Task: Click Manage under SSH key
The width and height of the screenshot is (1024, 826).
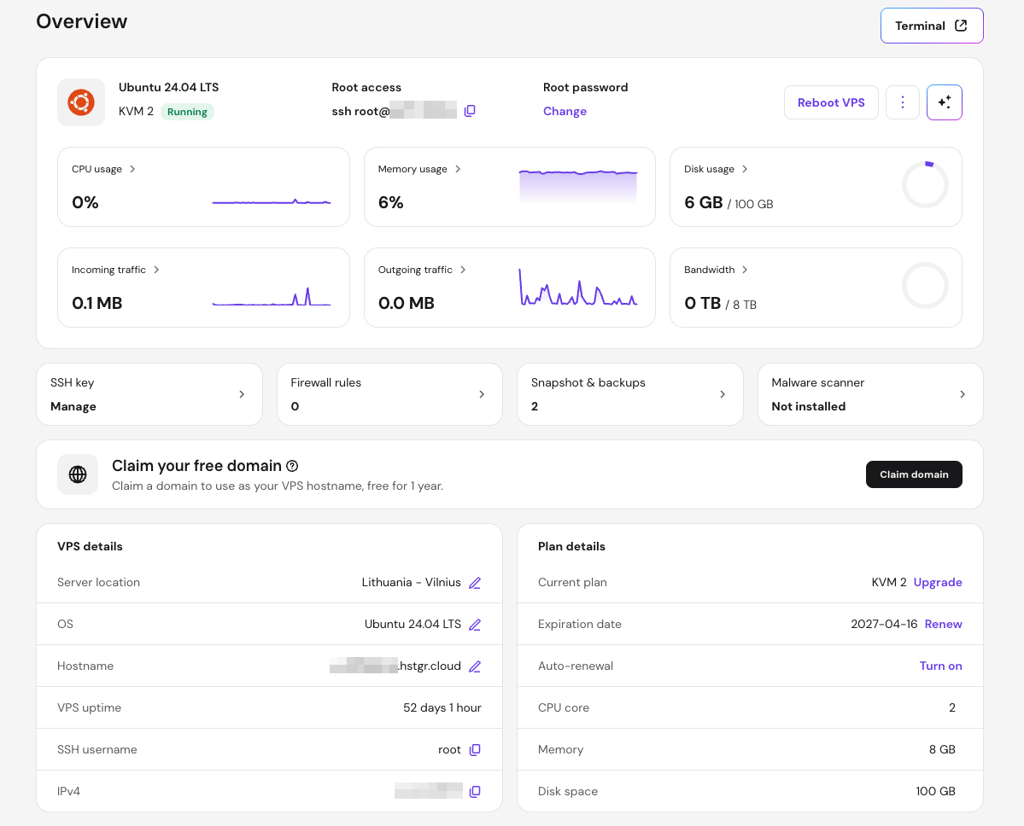Action: click(73, 406)
